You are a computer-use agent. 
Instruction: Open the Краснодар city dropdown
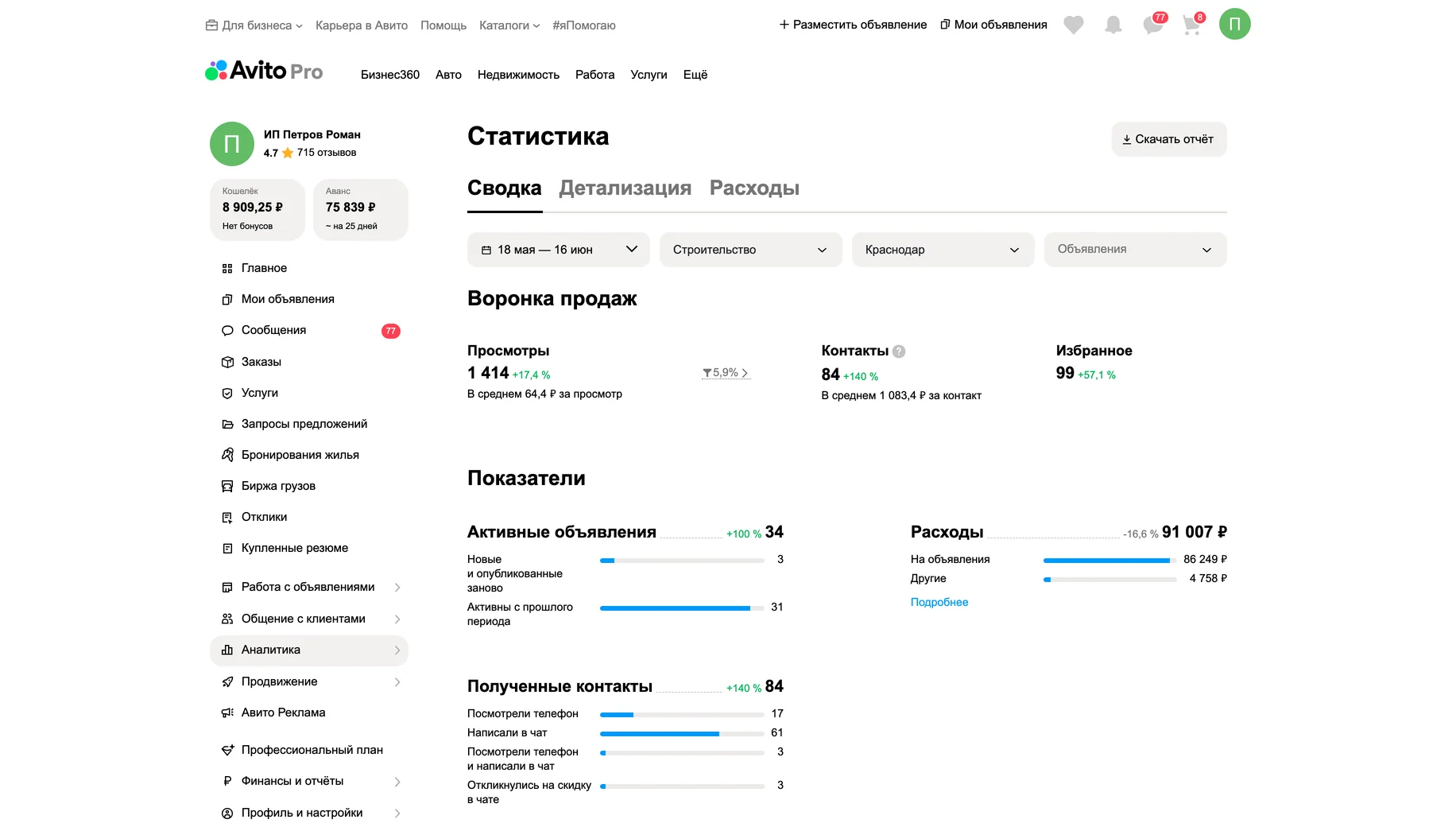pyautogui.click(x=943, y=250)
